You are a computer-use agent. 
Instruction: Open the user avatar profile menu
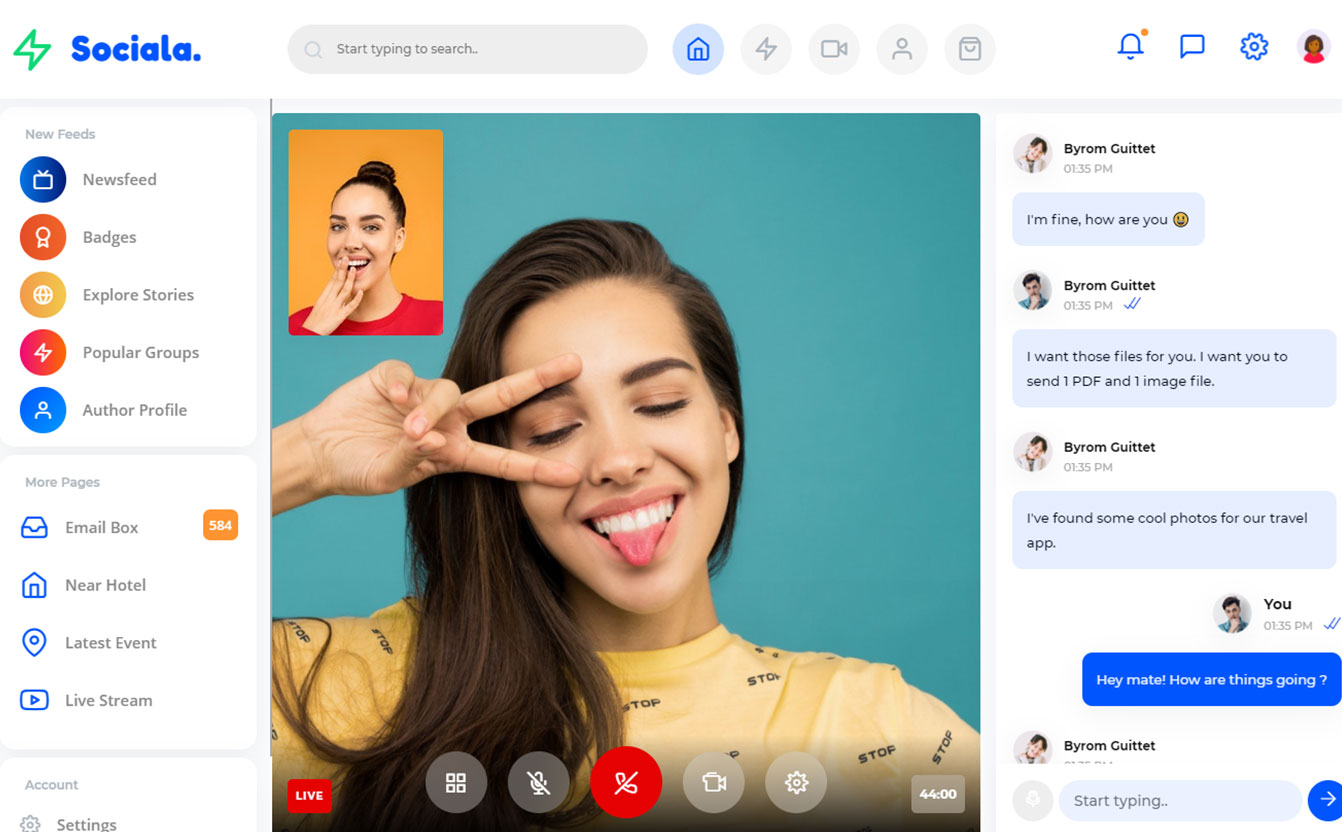(1313, 46)
